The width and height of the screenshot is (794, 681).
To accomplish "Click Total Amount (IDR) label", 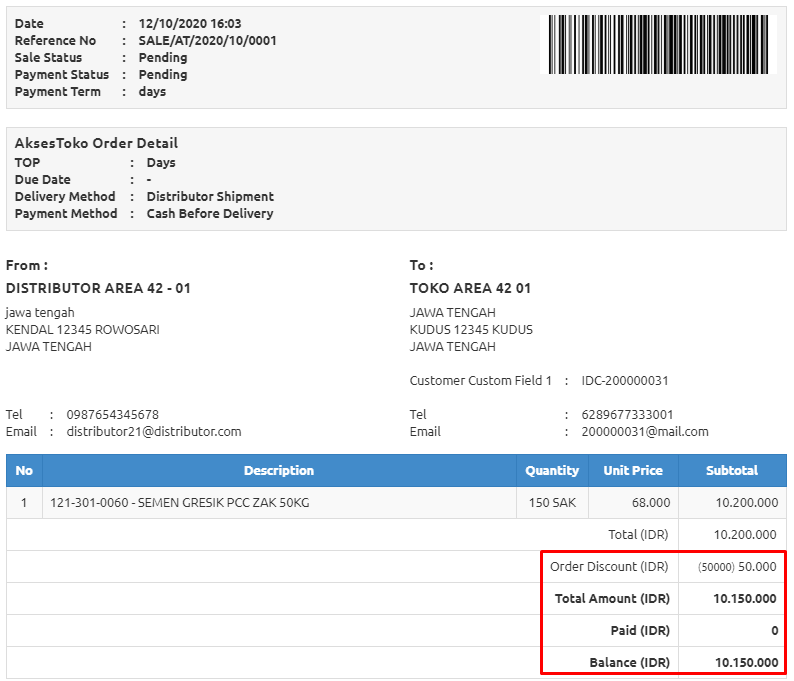I will [x=612, y=598].
